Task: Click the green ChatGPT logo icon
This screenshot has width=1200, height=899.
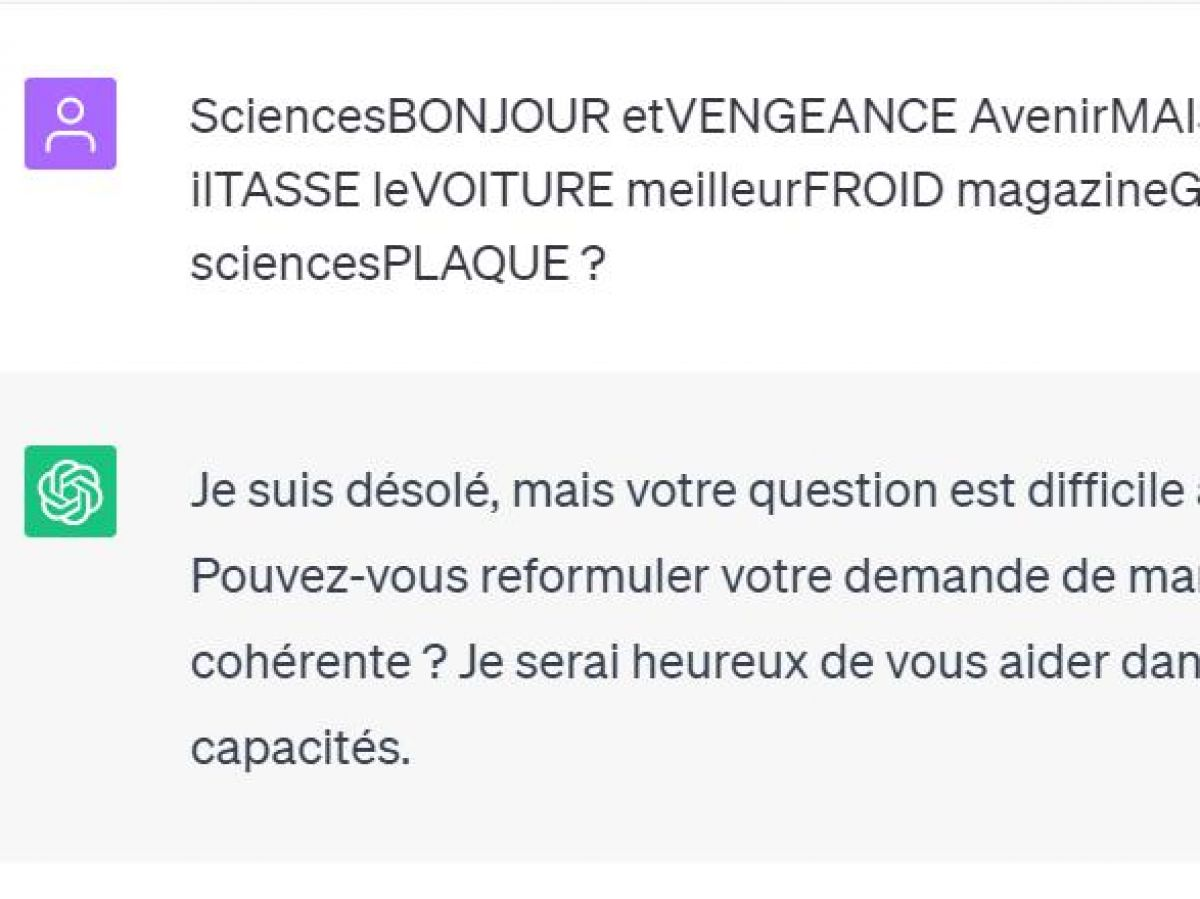Action: 70,491
